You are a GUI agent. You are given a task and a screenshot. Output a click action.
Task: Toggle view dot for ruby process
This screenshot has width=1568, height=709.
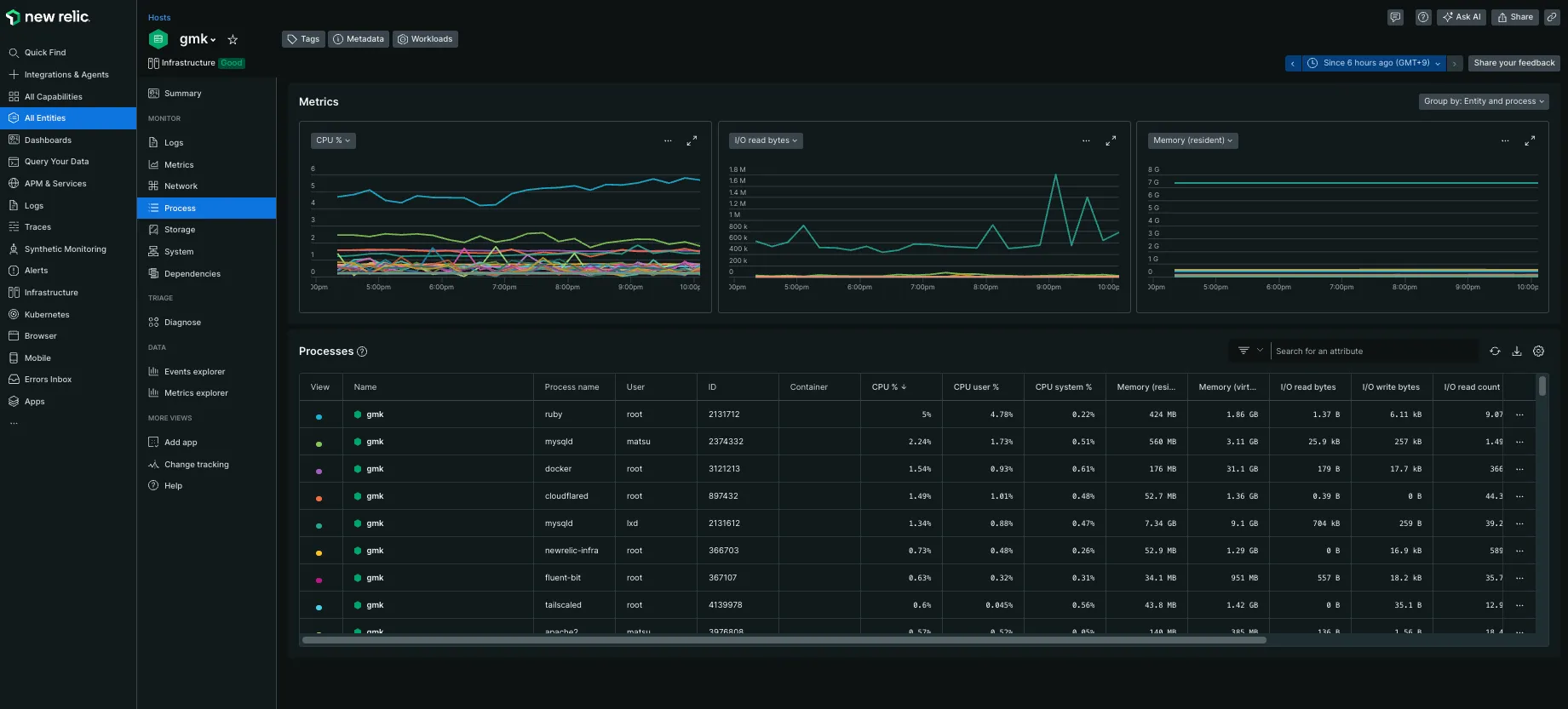coord(319,417)
